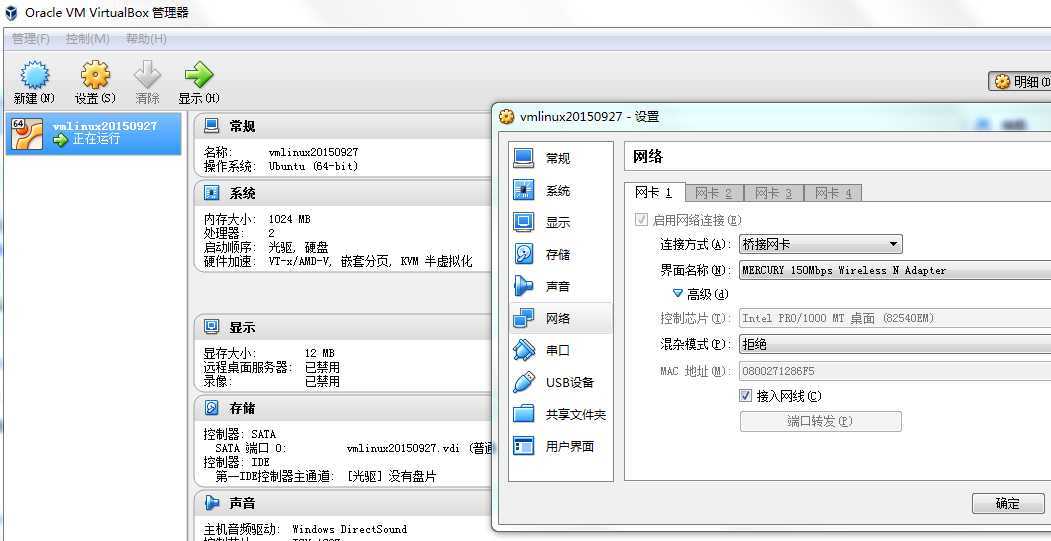The height and width of the screenshot is (541, 1051).
Task: Click the 显示 (Show) green arrow icon
Action: [199, 75]
